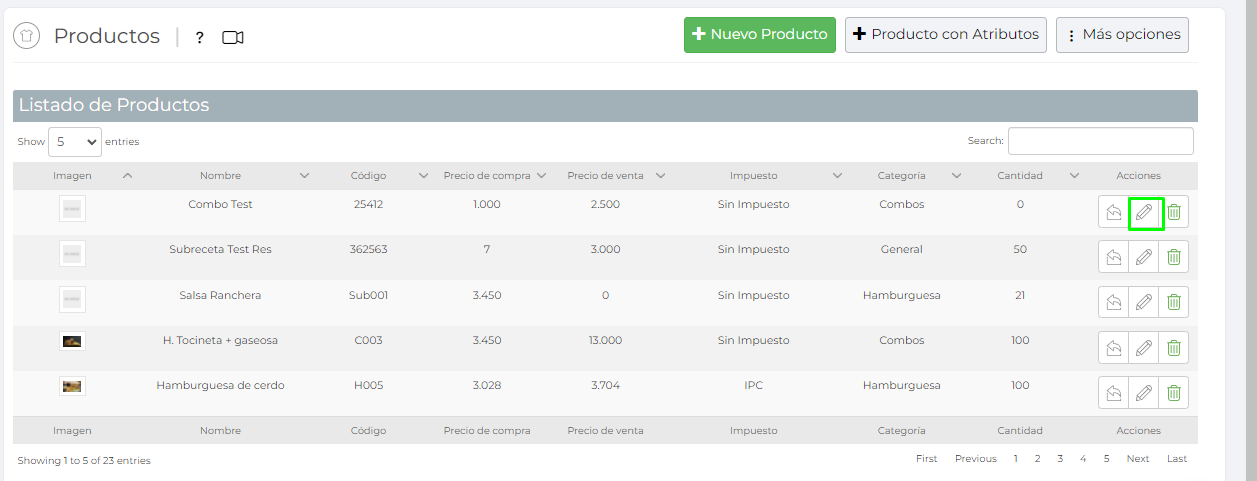Click share icon for Salsa Ranchera
Screen dimensions: 1257x481
1114,302
